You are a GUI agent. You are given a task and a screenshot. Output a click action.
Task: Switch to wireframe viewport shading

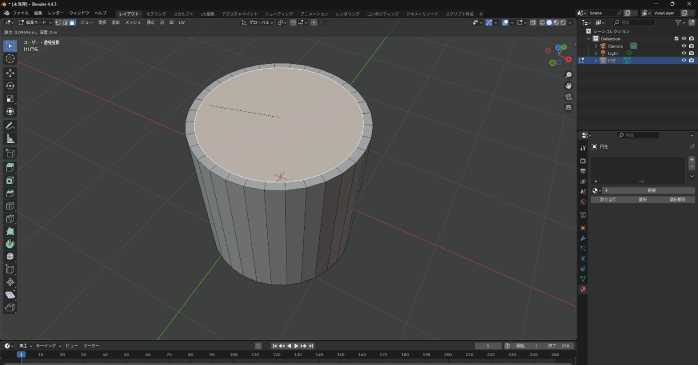tap(542, 22)
